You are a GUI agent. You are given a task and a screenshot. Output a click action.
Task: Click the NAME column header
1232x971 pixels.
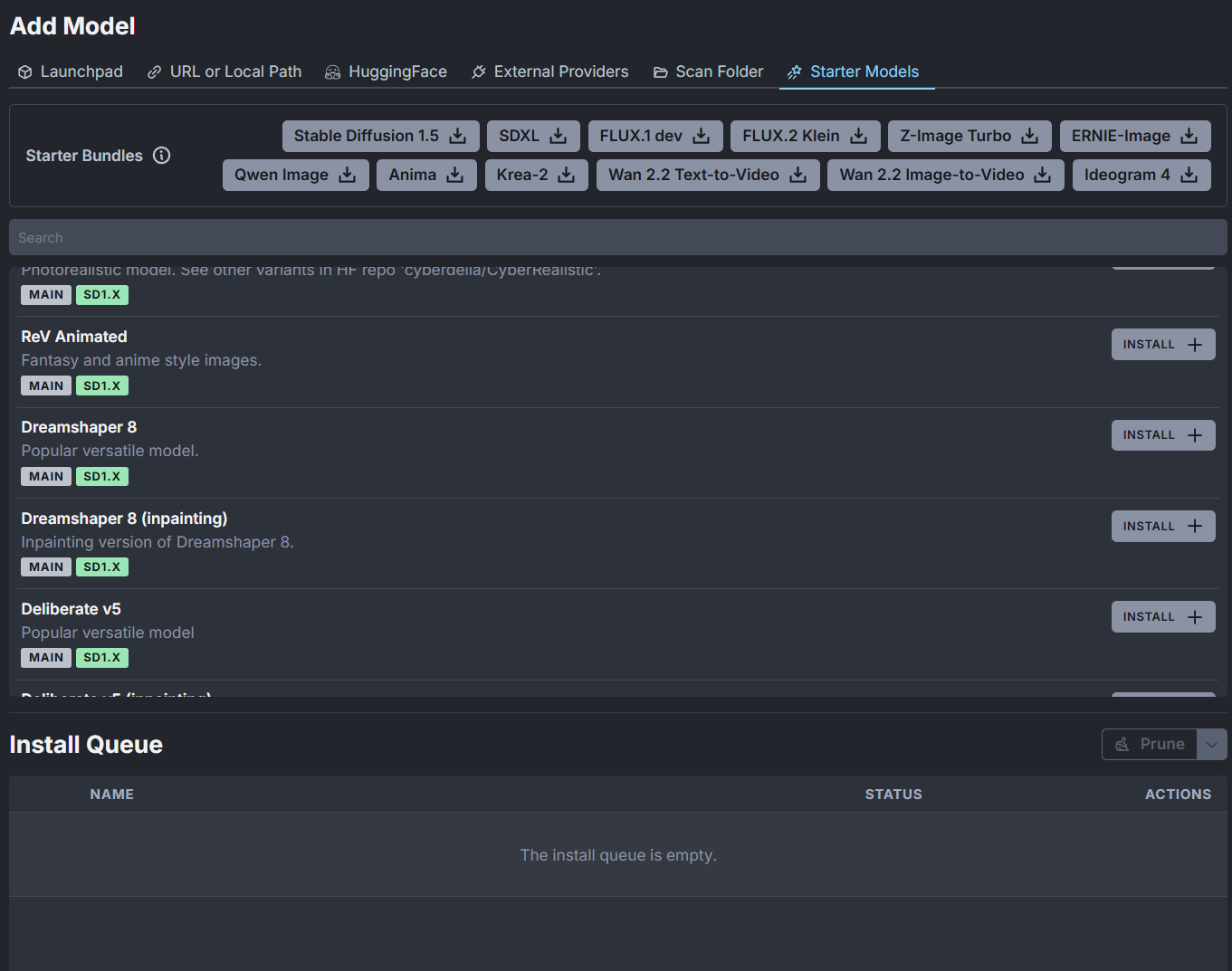pos(112,795)
